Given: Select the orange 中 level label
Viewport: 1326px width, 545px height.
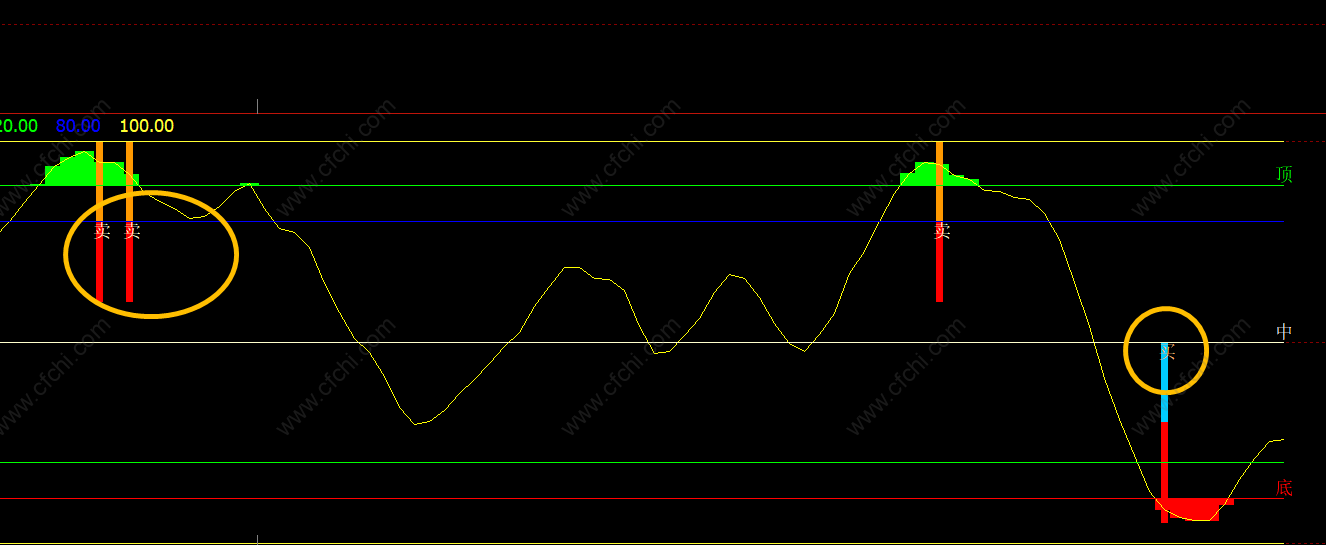Looking at the screenshot, I should (1284, 331).
